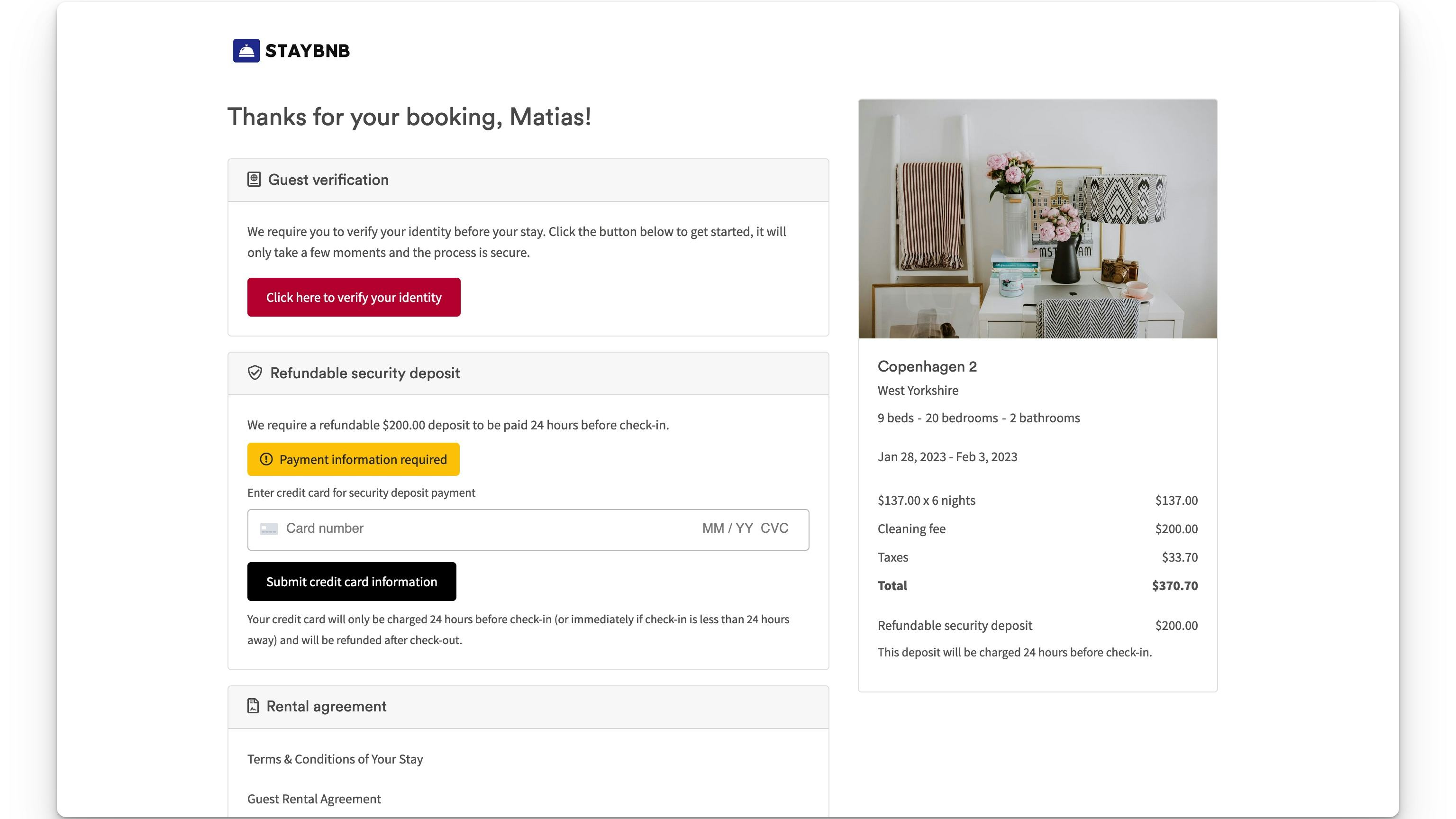The height and width of the screenshot is (819, 1456).
Task: Click Terms & Conditions of Your Stay
Action: click(x=335, y=759)
